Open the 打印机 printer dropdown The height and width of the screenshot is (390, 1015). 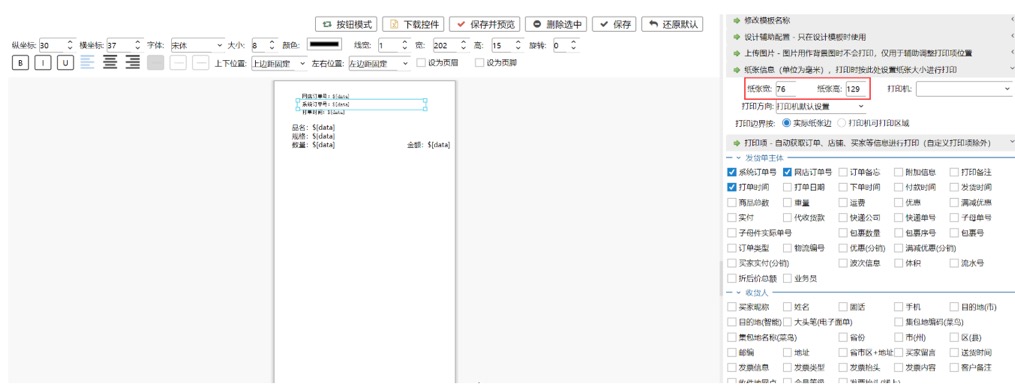click(964, 89)
